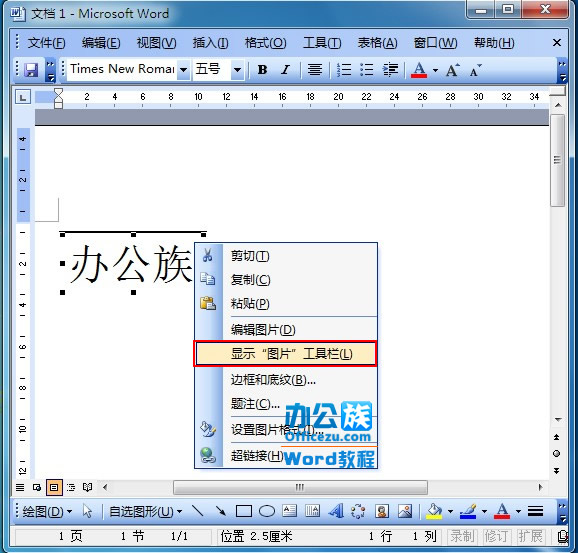
Task: Open the 编辑(E) menu
Action: pos(101,43)
